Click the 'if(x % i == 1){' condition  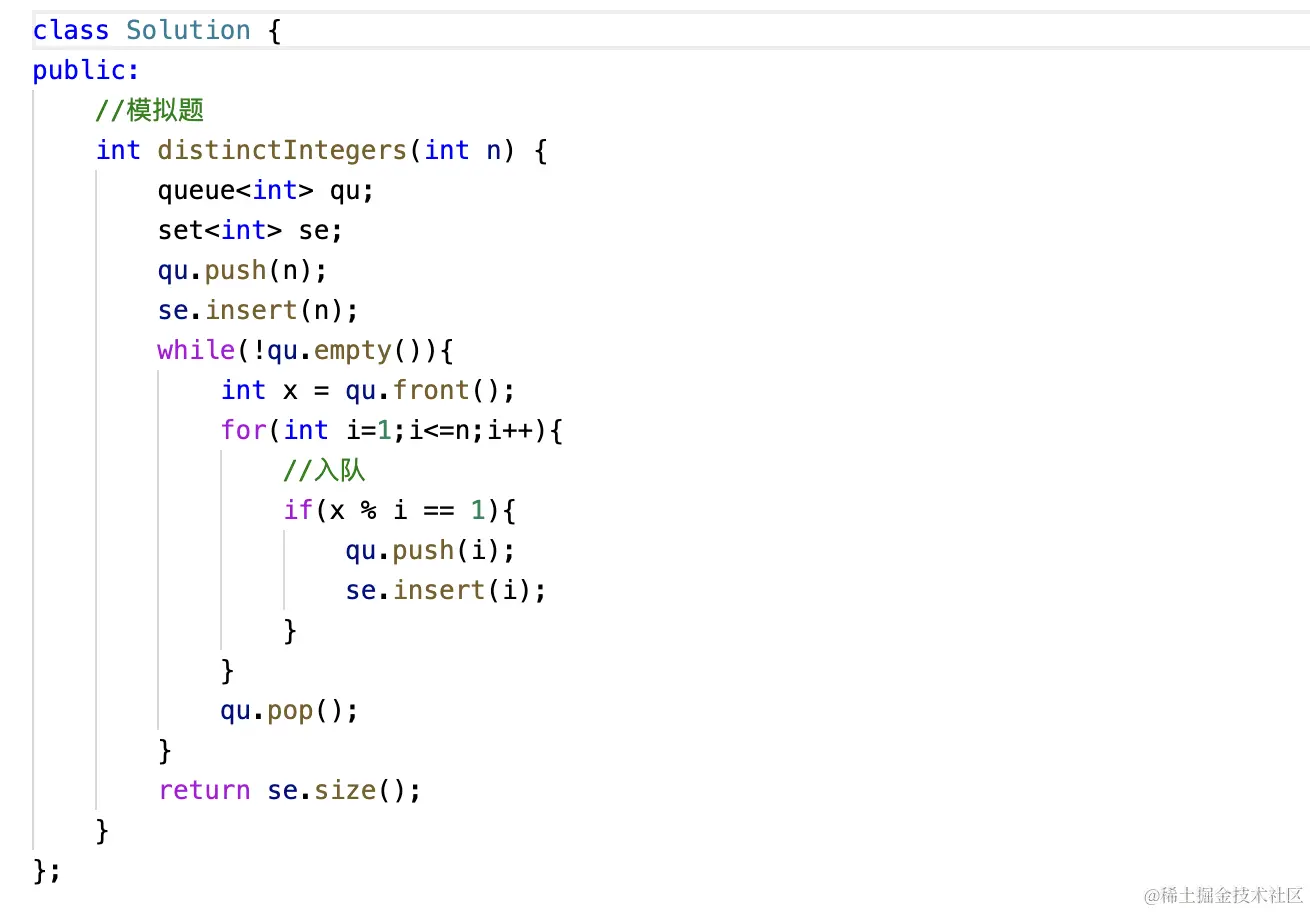pyautogui.click(x=399, y=510)
